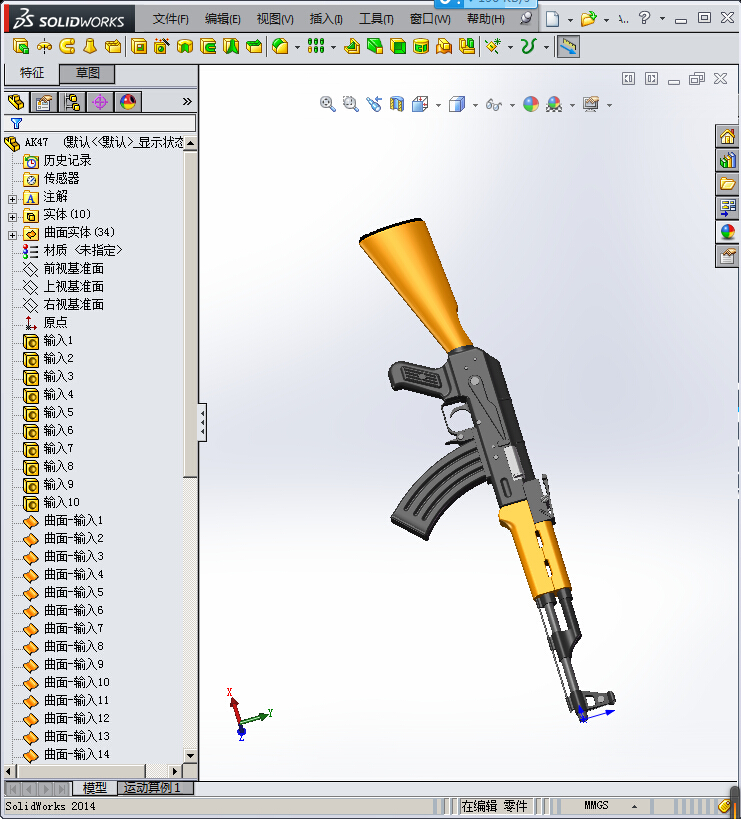
Task: Toggle Hide/Show Items glasses icon
Action: point(493,104)
